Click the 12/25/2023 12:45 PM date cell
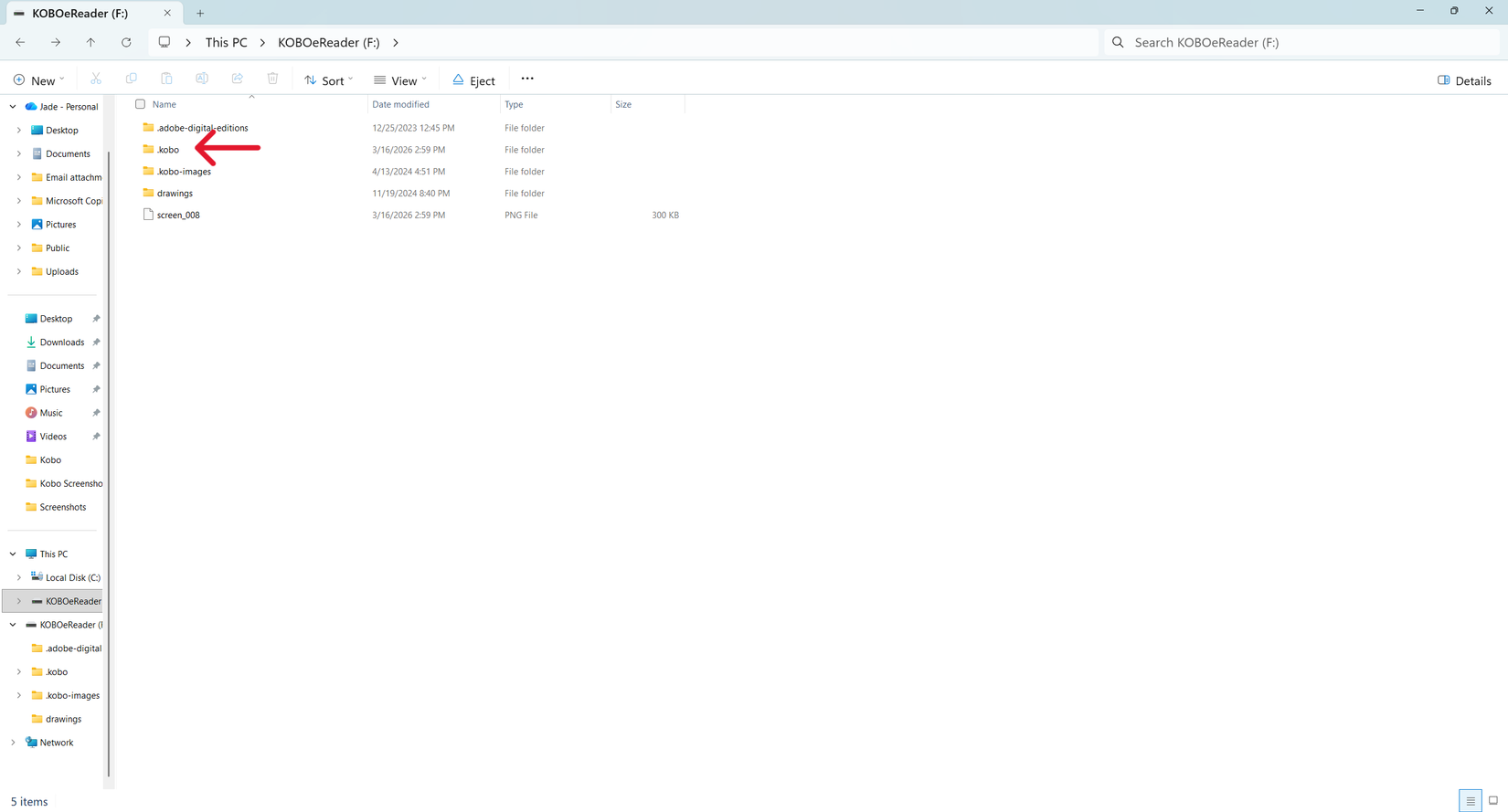 coord(413,128)
